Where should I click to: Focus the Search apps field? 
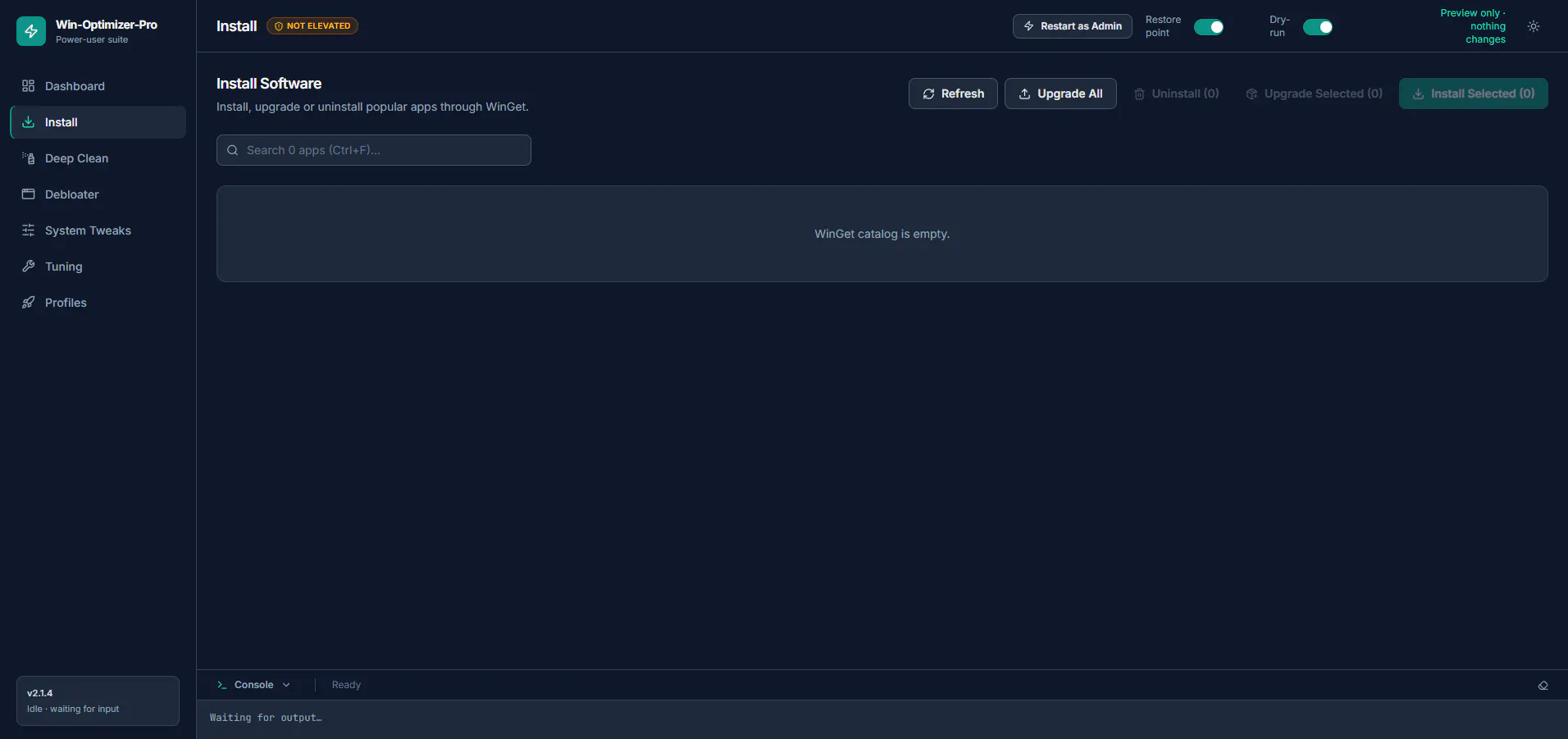[x=374, y=150]
